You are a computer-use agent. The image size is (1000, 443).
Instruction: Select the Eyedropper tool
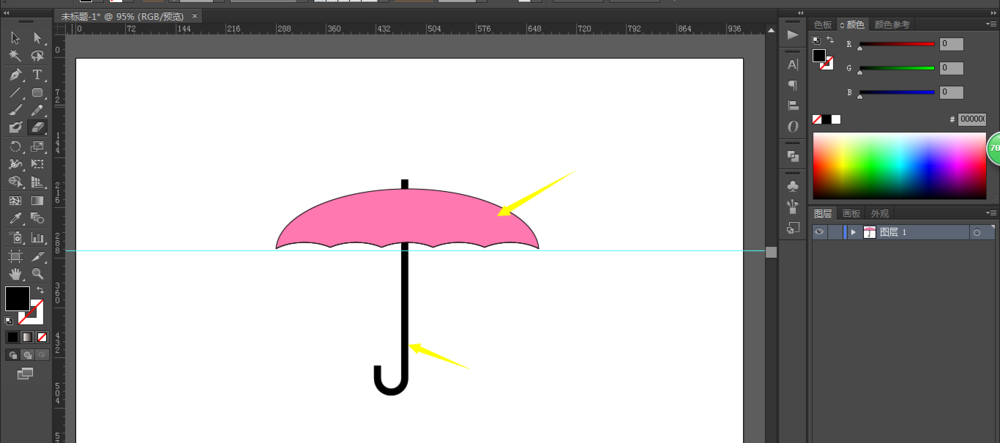pyautogui.click(x=16, y=218)
